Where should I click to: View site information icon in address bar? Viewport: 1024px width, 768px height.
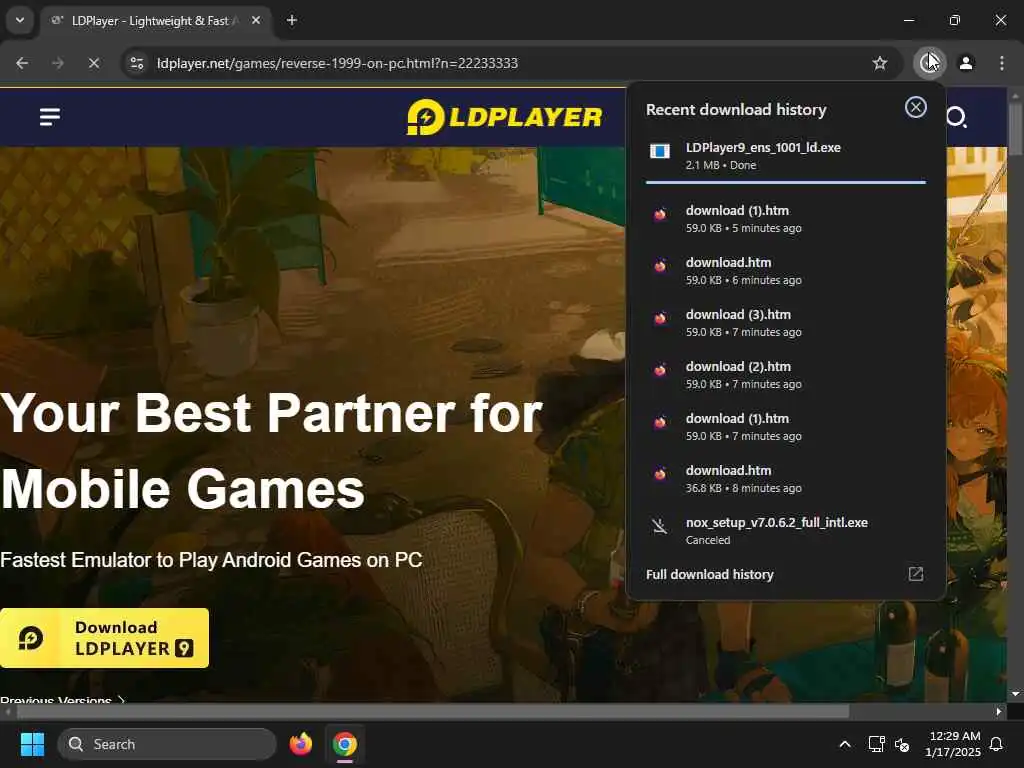coord(137,63)
